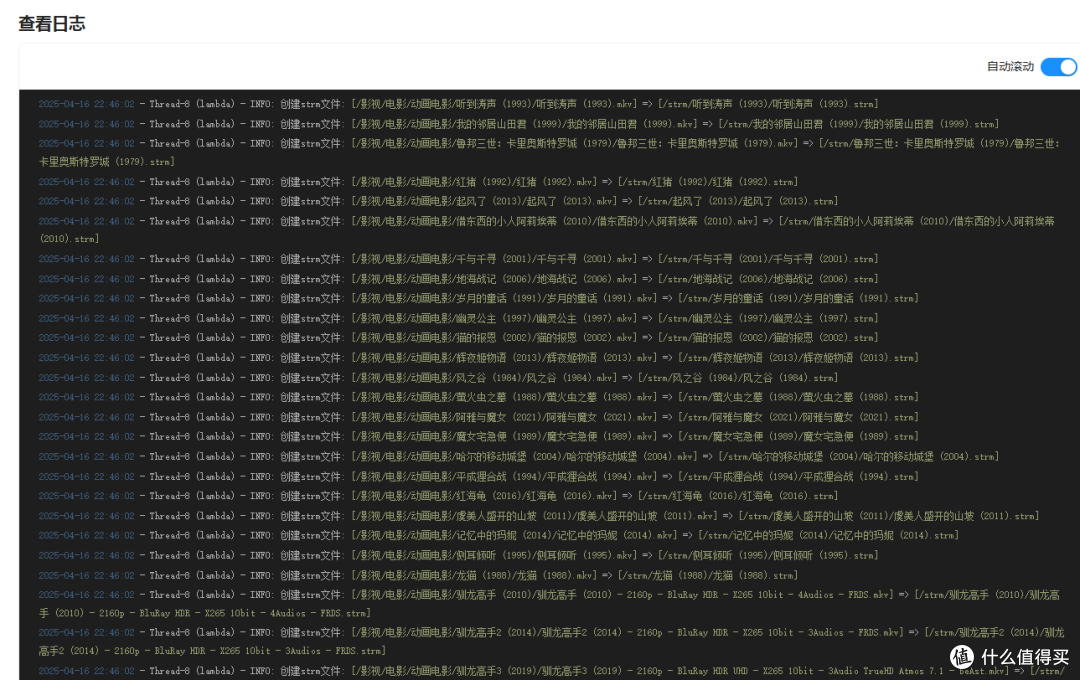Select log line for 猫的报恩 (2002)
1080x680 pixels.
tap(459, 338)
